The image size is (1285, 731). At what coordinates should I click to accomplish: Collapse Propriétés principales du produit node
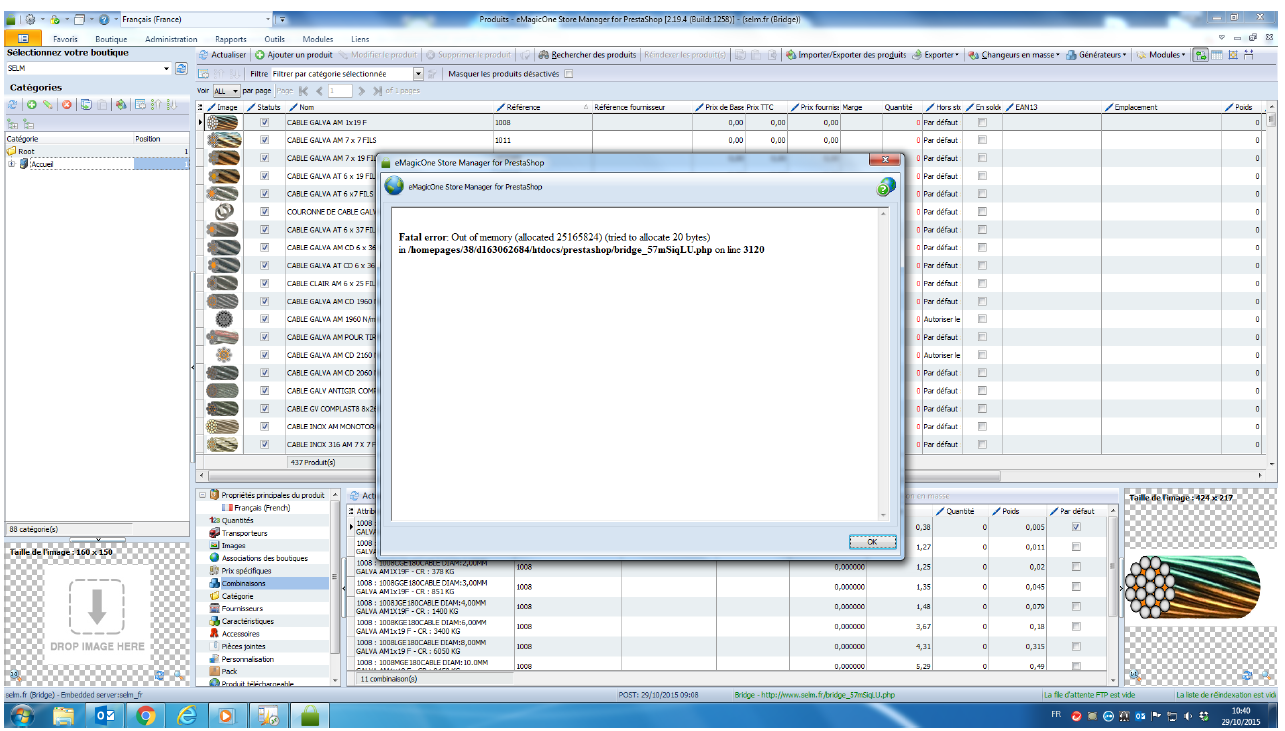[203, 495]
